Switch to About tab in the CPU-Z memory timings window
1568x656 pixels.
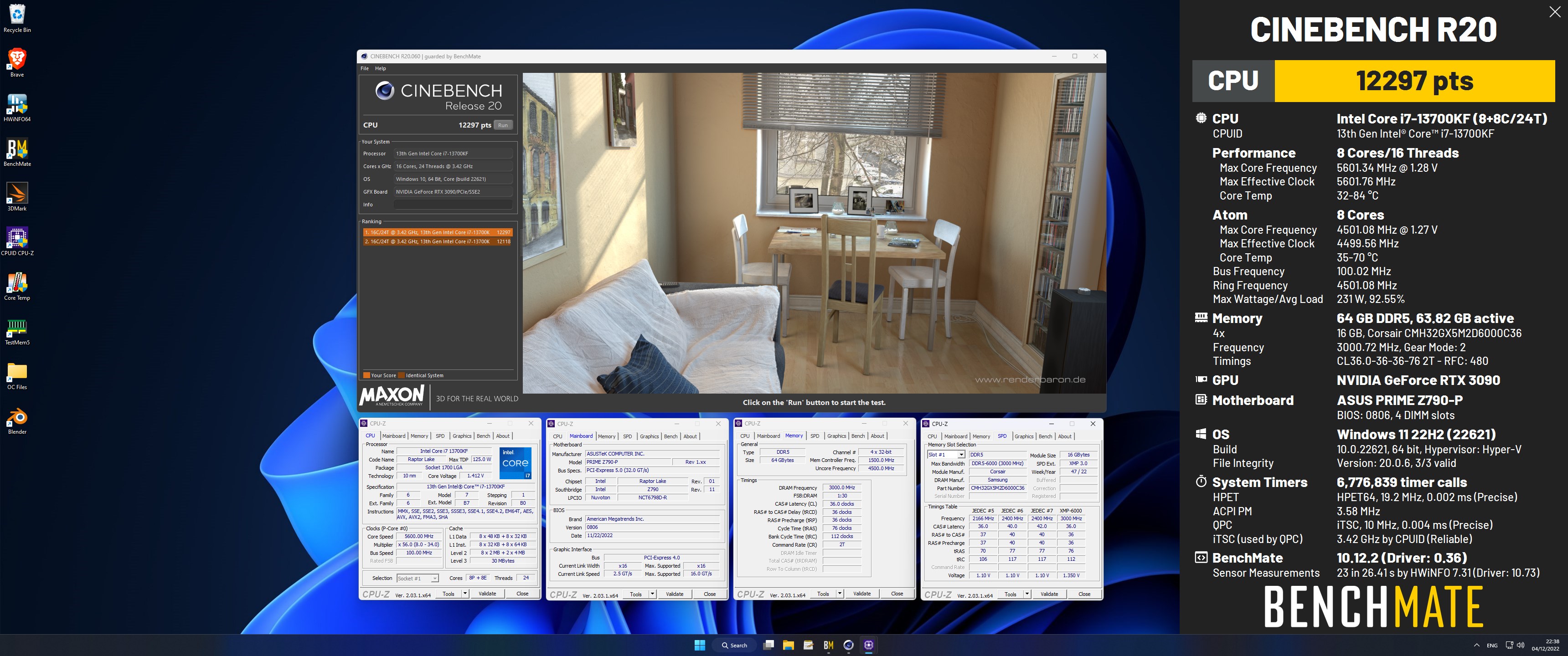pos(877,436)
